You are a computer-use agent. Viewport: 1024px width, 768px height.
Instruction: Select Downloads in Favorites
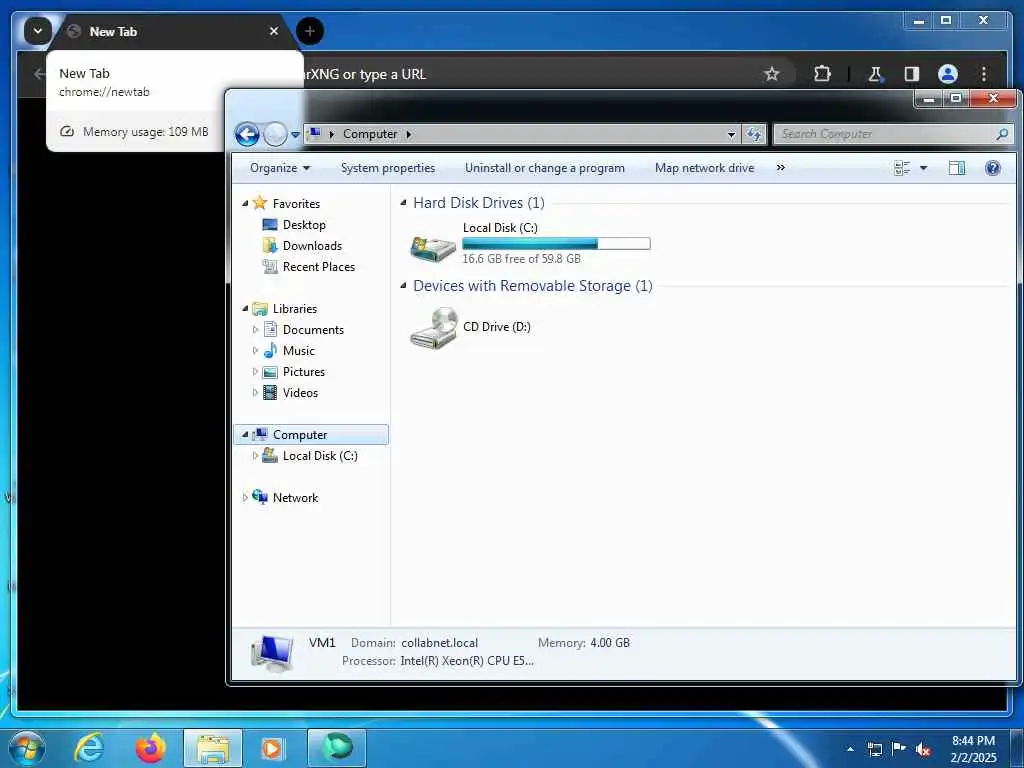pyautogui.click(x=312, y=246)
